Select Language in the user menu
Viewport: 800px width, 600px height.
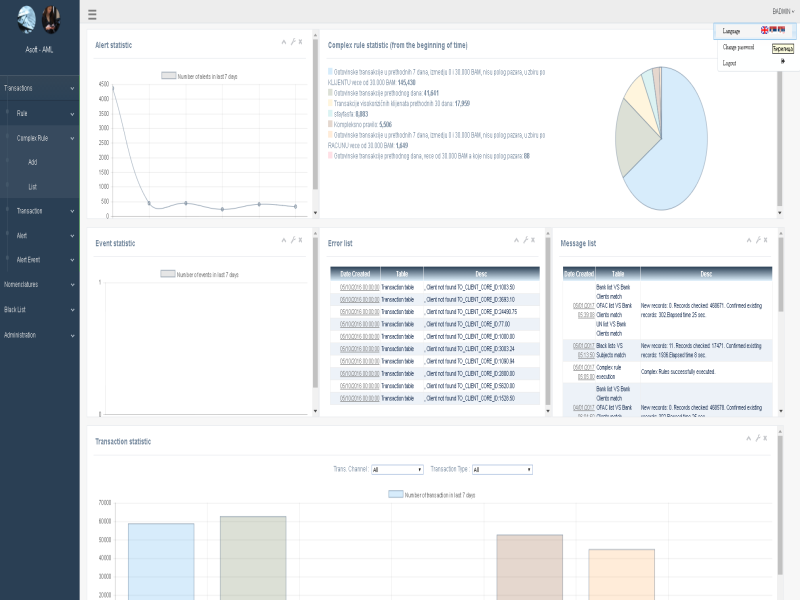coord(731,31)
